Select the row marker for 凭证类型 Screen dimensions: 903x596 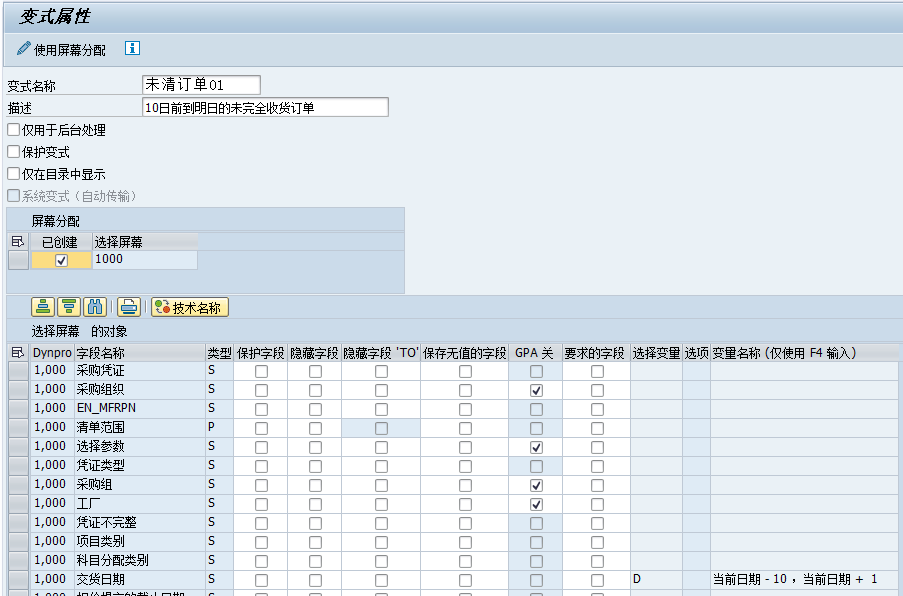click(x=18, y=466)
